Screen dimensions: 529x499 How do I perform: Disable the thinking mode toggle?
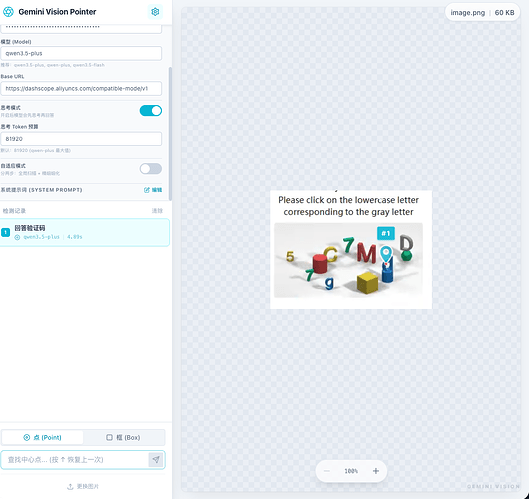point(151,111)
